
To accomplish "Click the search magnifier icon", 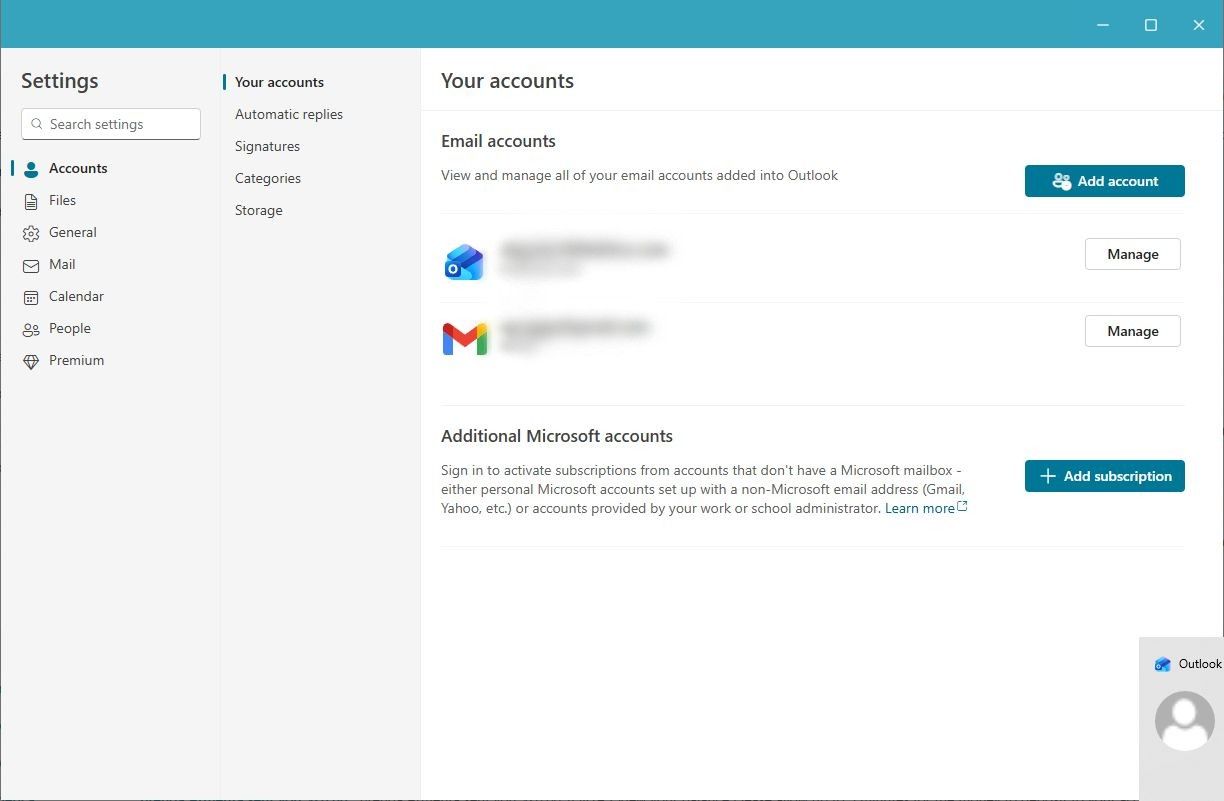I will click(37, 124).
